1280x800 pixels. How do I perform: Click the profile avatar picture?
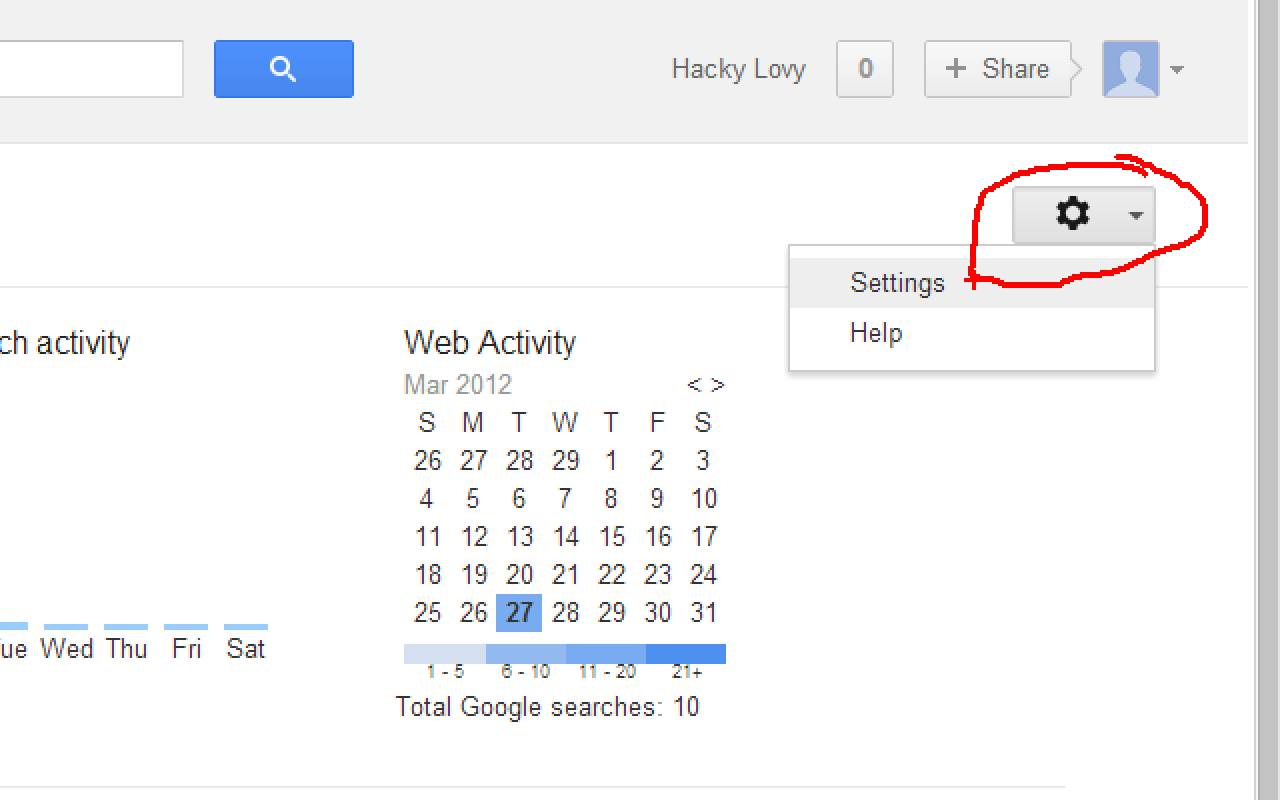tap(1130, 69)
